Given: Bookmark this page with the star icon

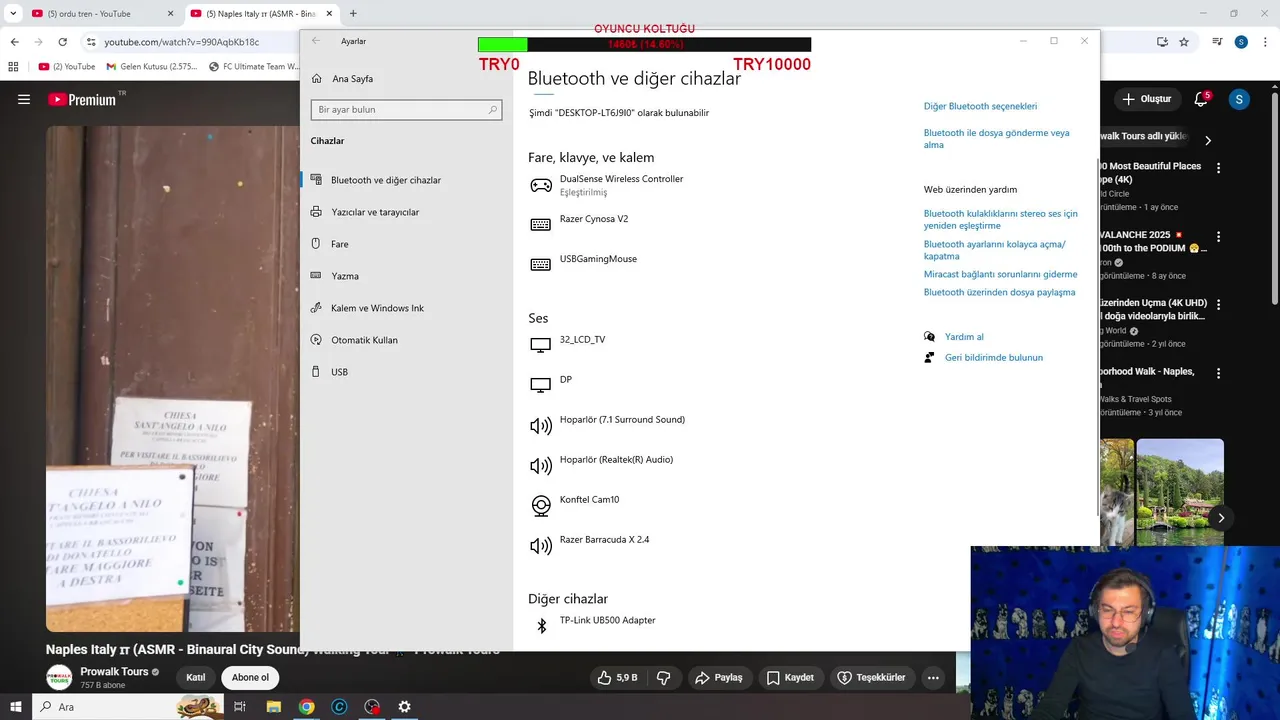Looking at the screenshot, I should click(1184, 42).
